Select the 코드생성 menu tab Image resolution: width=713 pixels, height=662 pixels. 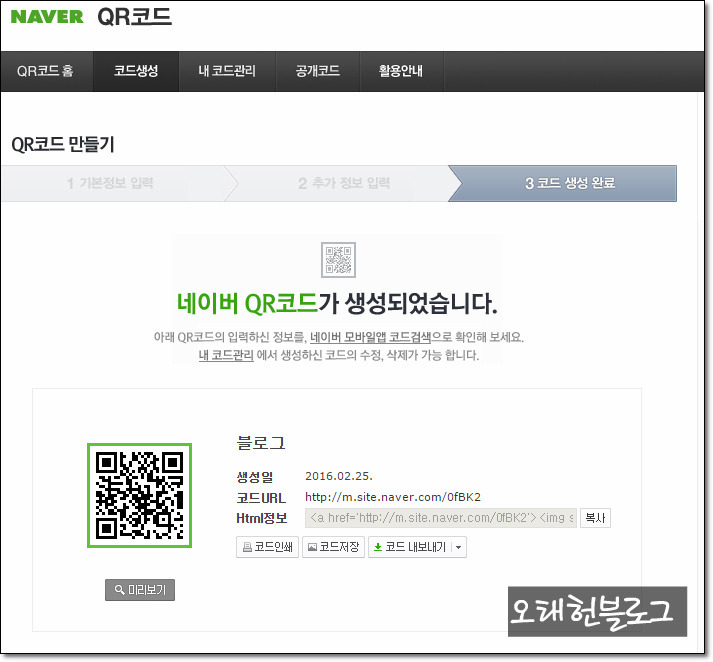coord(136,71)
